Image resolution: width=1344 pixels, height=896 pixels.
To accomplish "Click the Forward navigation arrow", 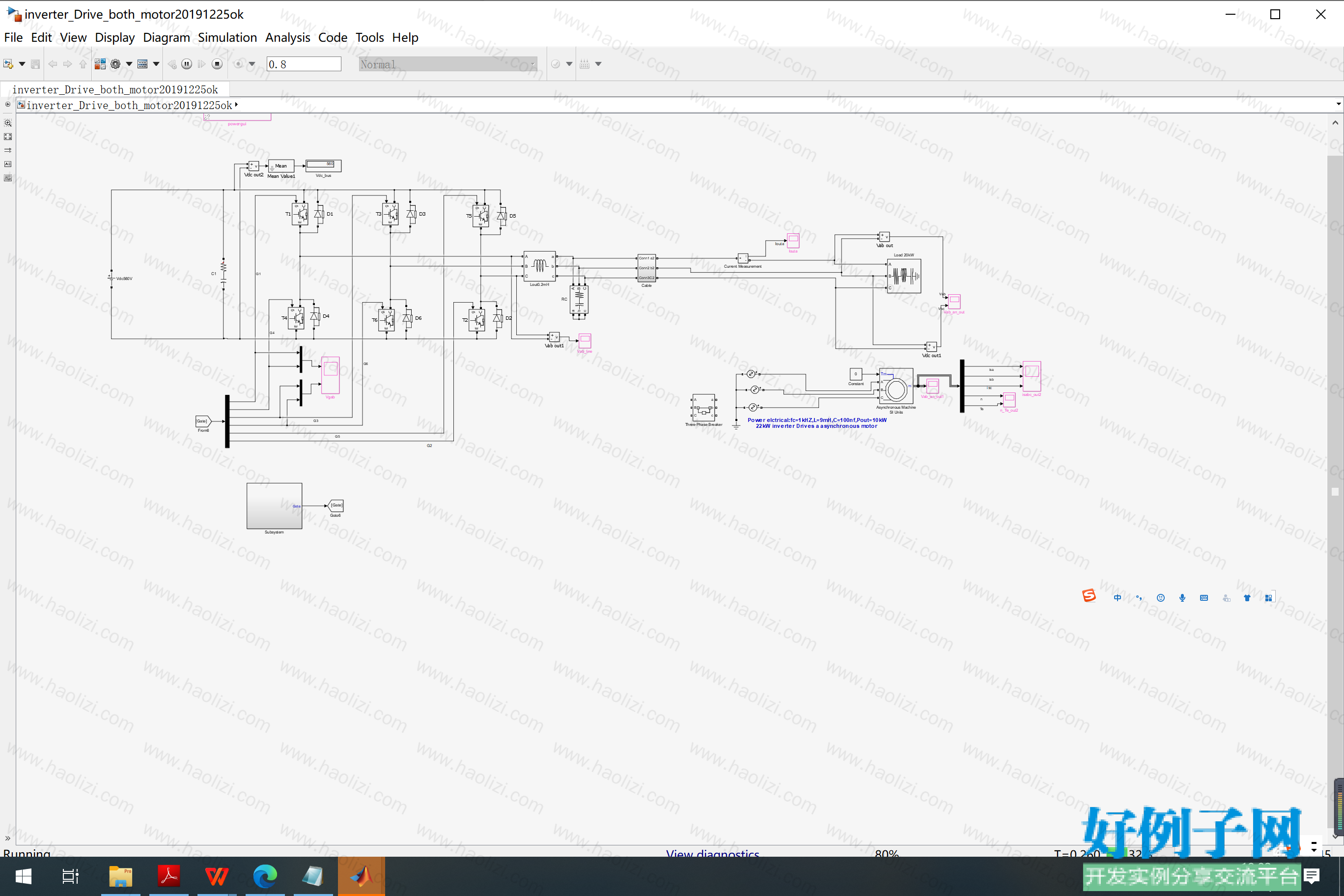I will click(x=67, y=64).
